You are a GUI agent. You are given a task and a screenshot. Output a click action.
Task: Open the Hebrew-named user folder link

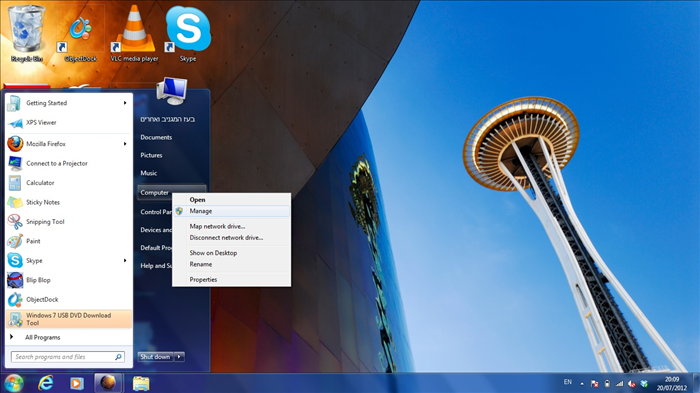(x=168, y=119)
